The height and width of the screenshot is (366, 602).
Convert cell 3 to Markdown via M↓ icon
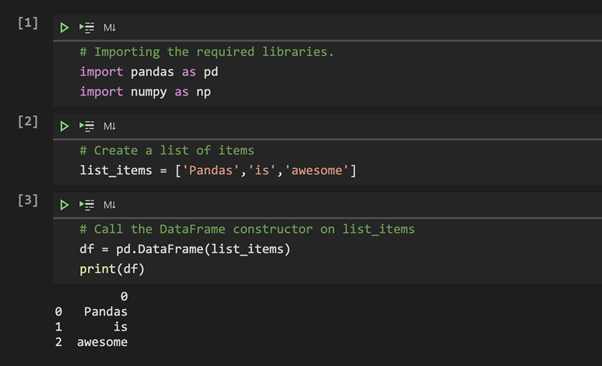pyautogui.click(x=109, y=205)
